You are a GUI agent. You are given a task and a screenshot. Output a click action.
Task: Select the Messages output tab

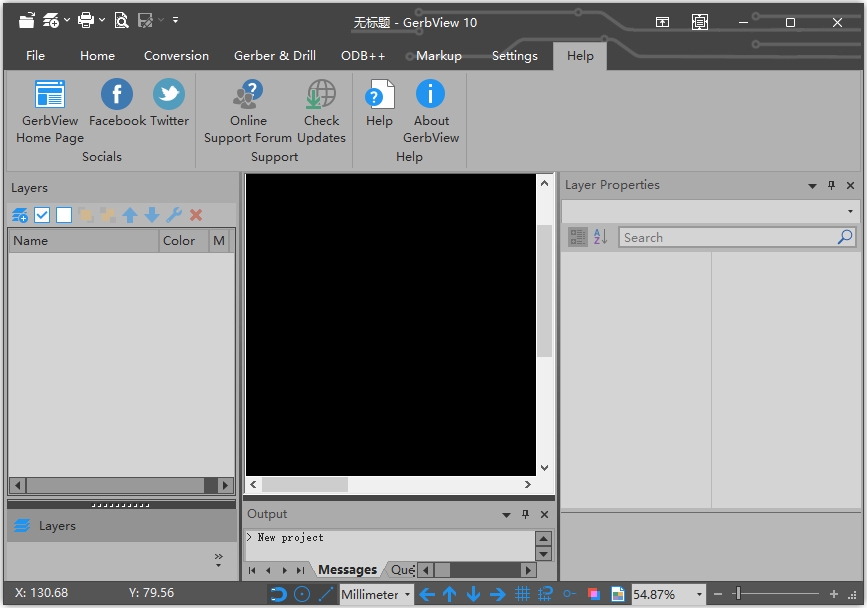click(347, 570)
